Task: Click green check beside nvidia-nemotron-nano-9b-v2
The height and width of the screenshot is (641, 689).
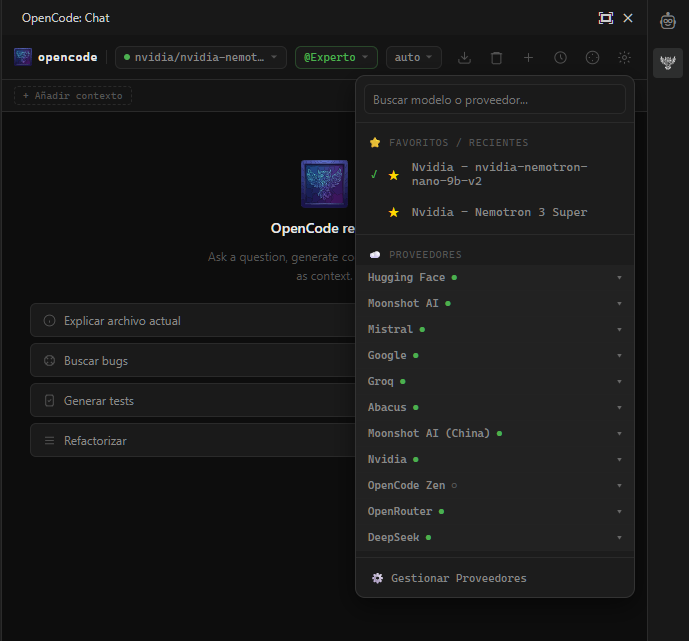Action: (x=374, y=174)
